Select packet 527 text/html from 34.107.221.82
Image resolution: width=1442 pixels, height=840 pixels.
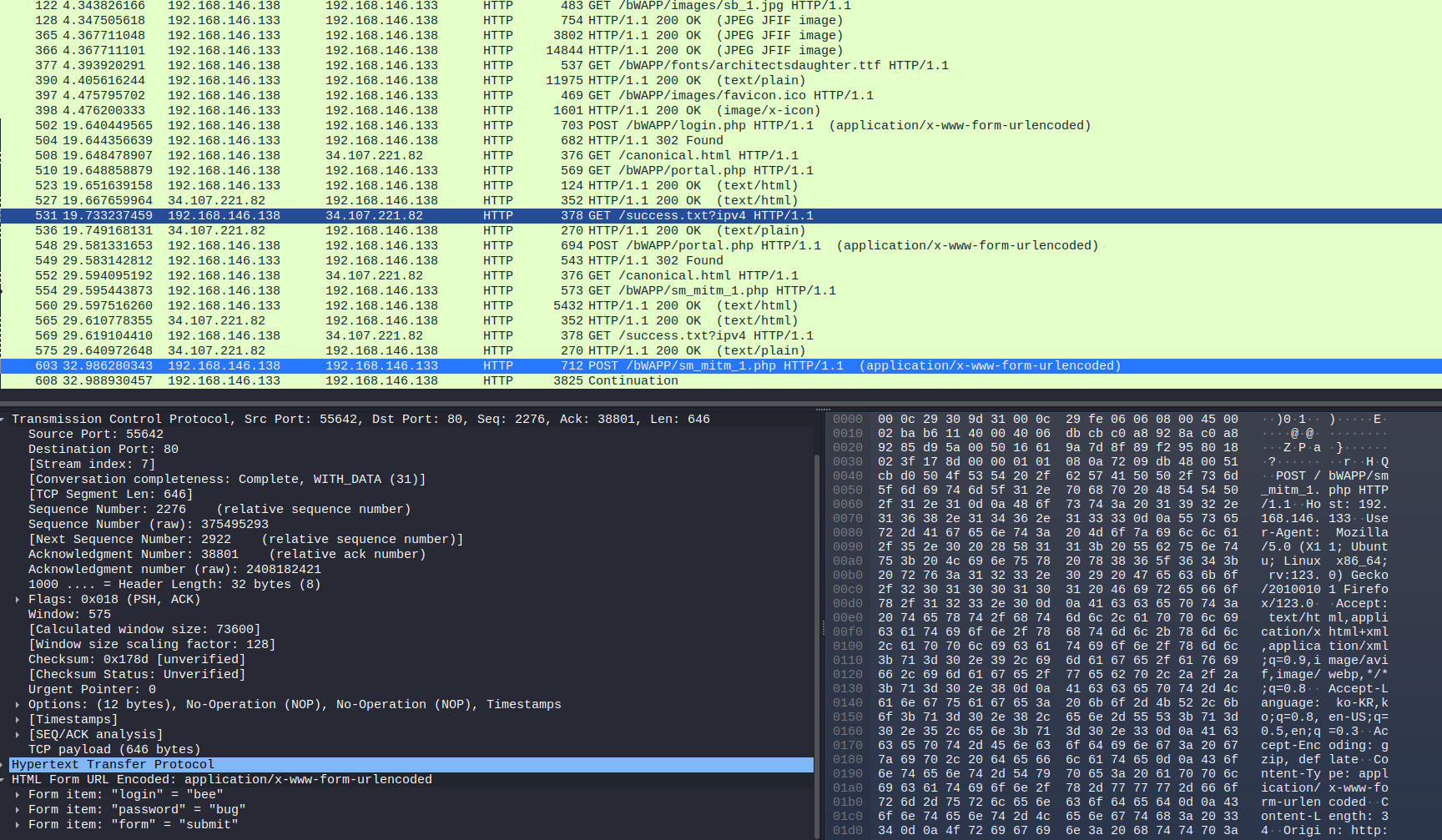pyautogui.click(x=721, y=200)
